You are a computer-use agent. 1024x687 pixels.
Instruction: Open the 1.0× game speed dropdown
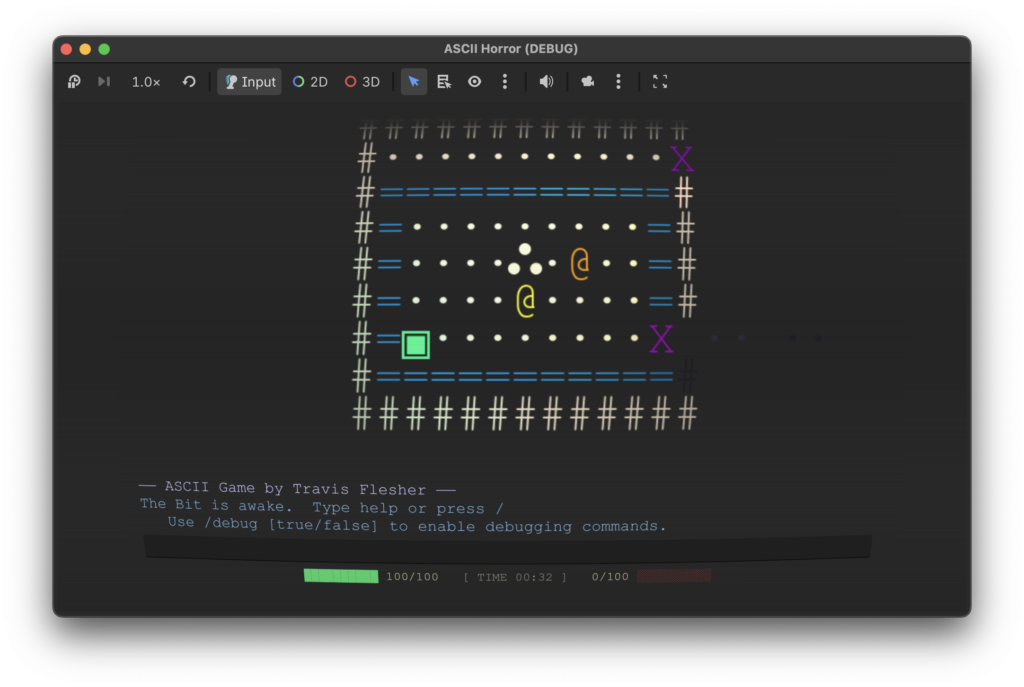146,82
